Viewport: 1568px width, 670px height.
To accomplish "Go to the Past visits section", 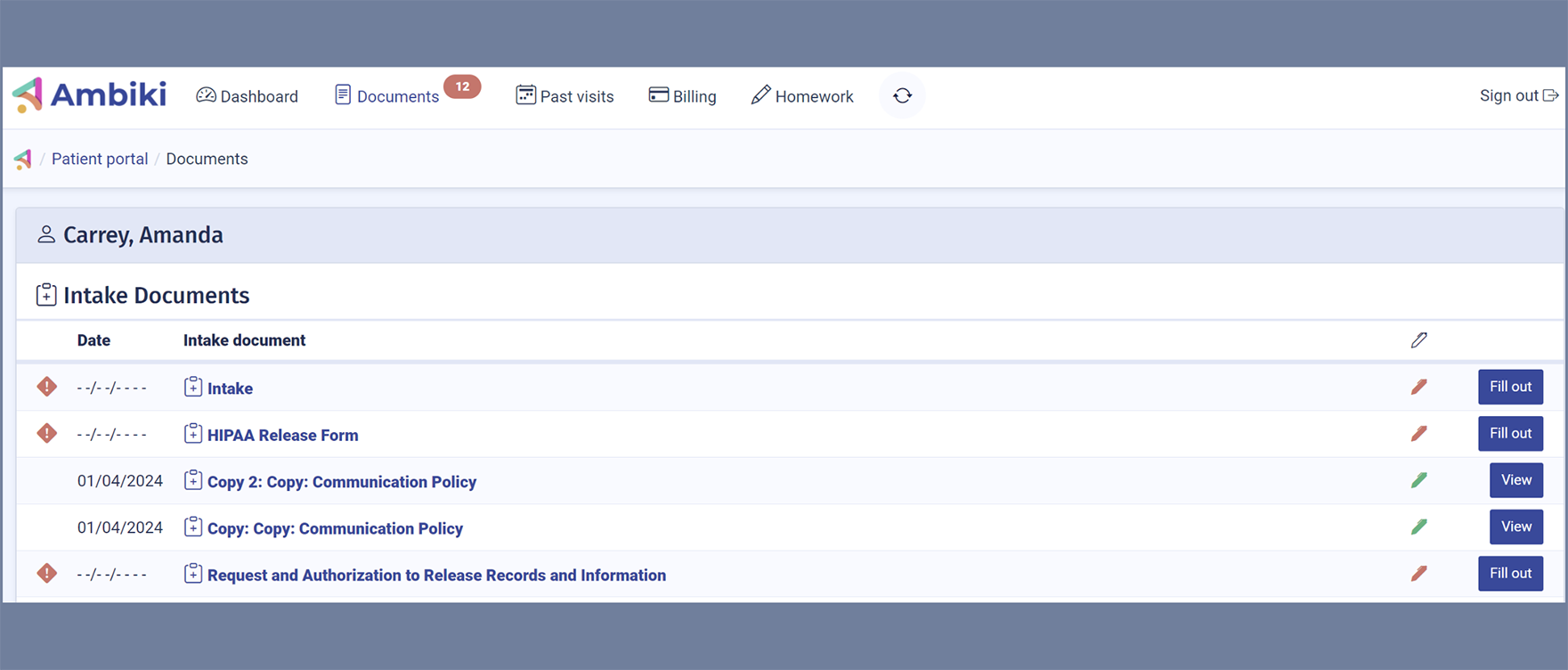I will click(565, 96).
